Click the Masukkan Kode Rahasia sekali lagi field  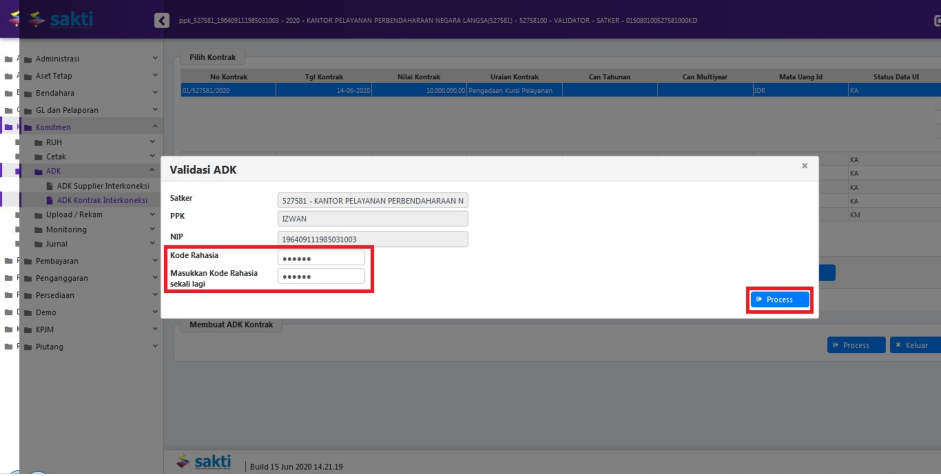[x=321, y=277]
